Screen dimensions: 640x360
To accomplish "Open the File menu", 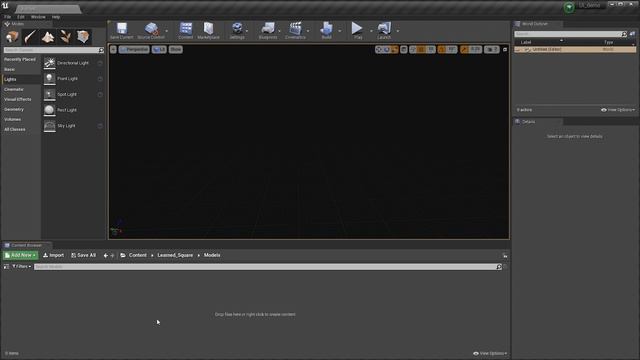I will click(7, 17).
